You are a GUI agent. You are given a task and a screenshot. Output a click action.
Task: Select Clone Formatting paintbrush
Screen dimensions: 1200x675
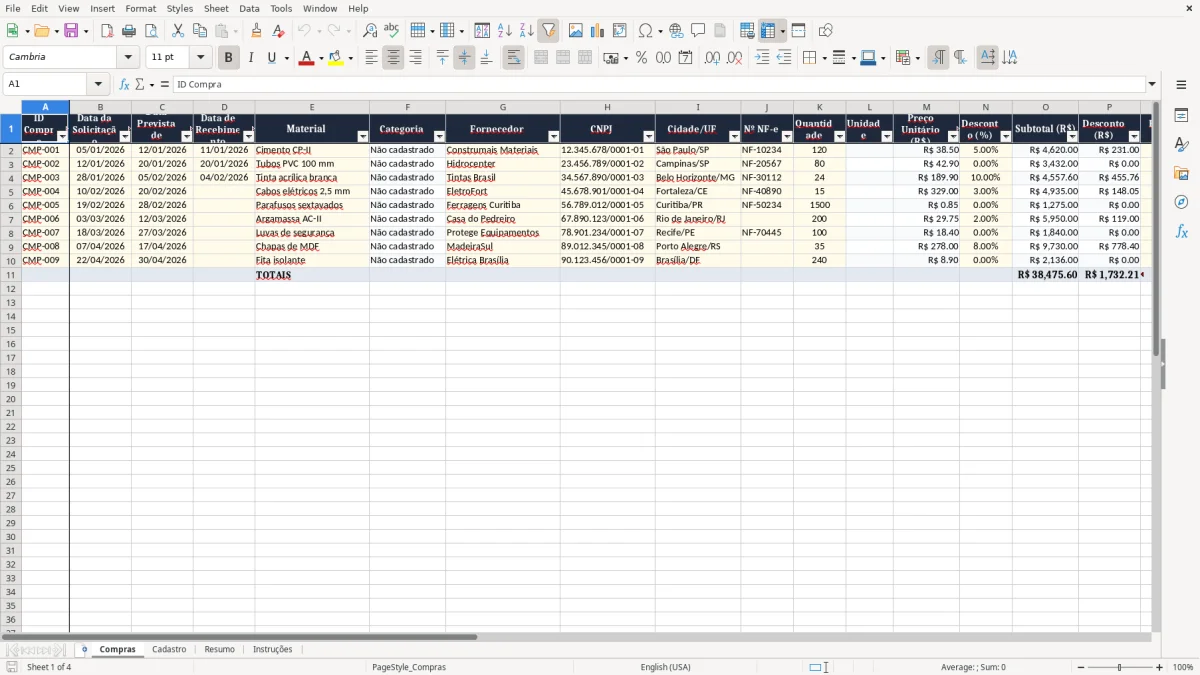pyautogui.click(x=257, y=31)
